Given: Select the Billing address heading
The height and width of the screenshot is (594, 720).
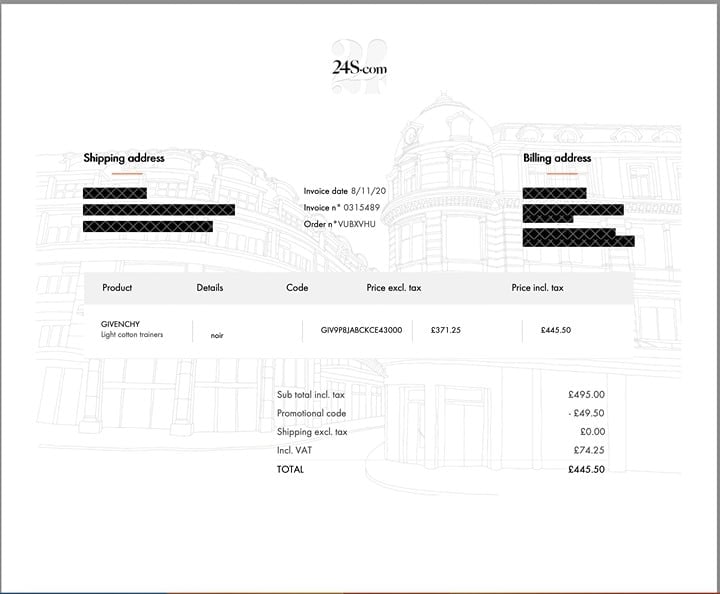Looking at the screenshot, I should pyautogui.click(x=557, y=158).
